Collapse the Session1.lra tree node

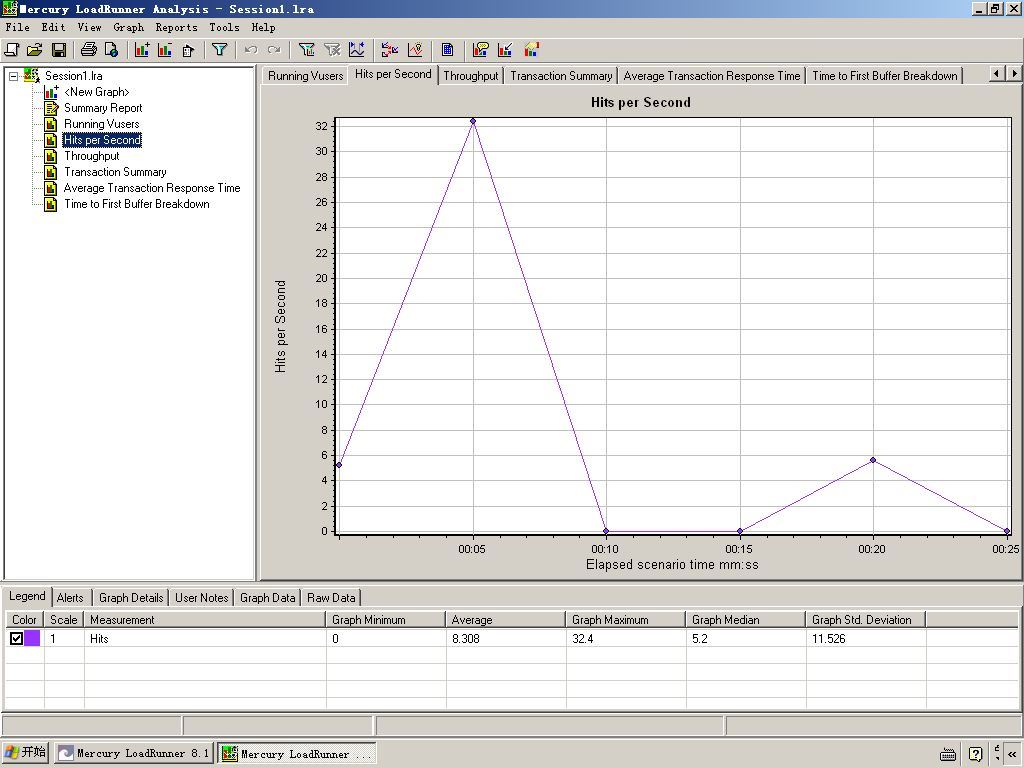pyautogui.click(x=13, y=76)
